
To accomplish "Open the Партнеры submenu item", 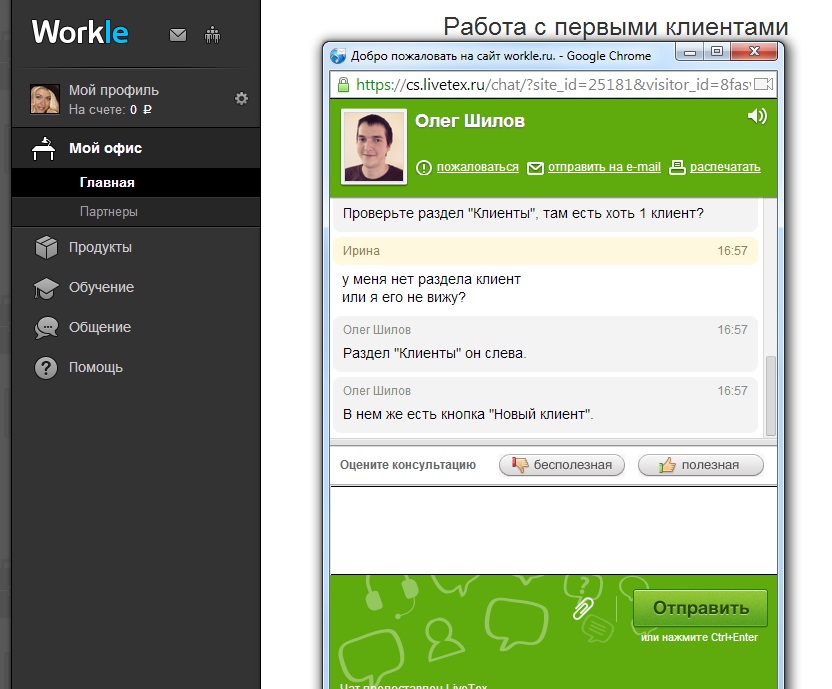I will pos(136,211).
